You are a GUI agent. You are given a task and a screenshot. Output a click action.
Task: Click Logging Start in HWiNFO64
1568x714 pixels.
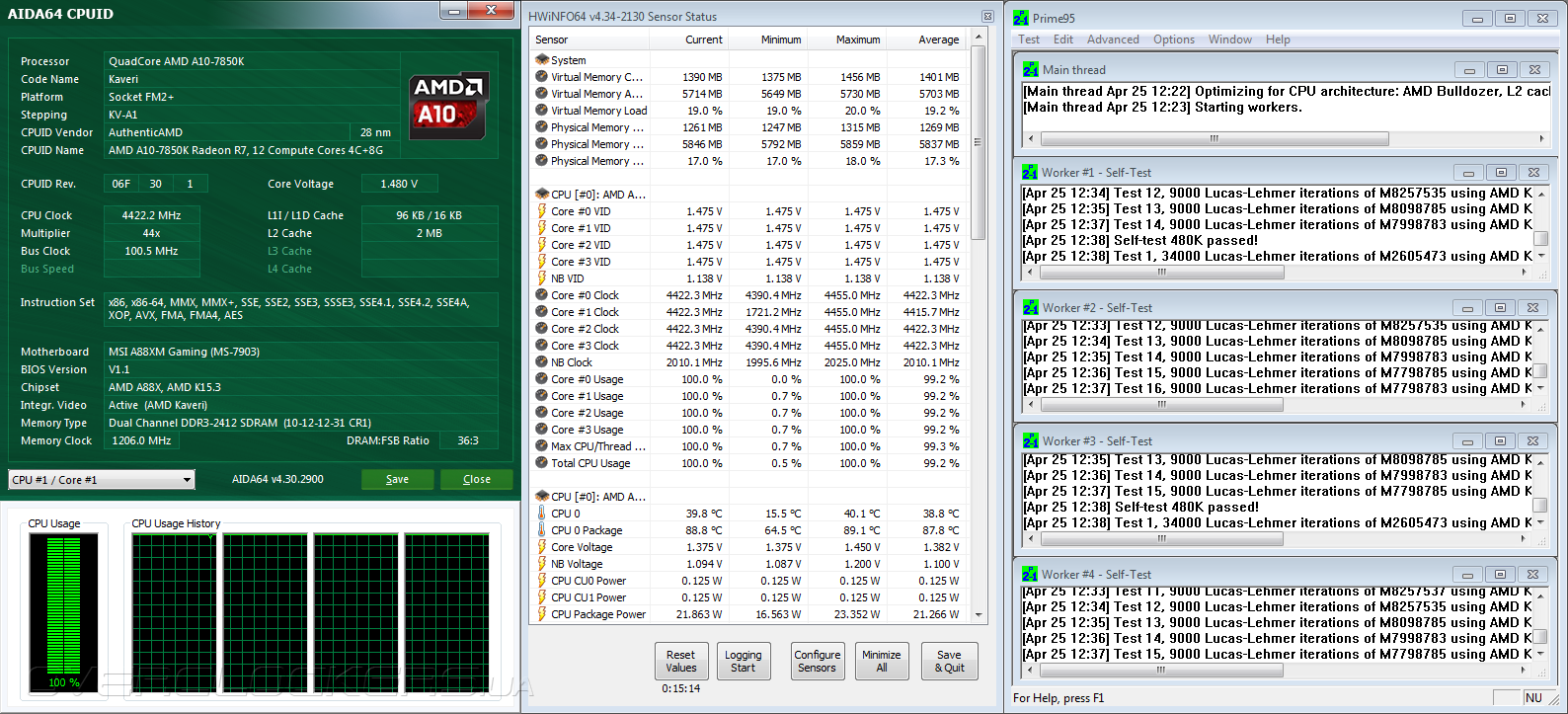tap(743, 662)
